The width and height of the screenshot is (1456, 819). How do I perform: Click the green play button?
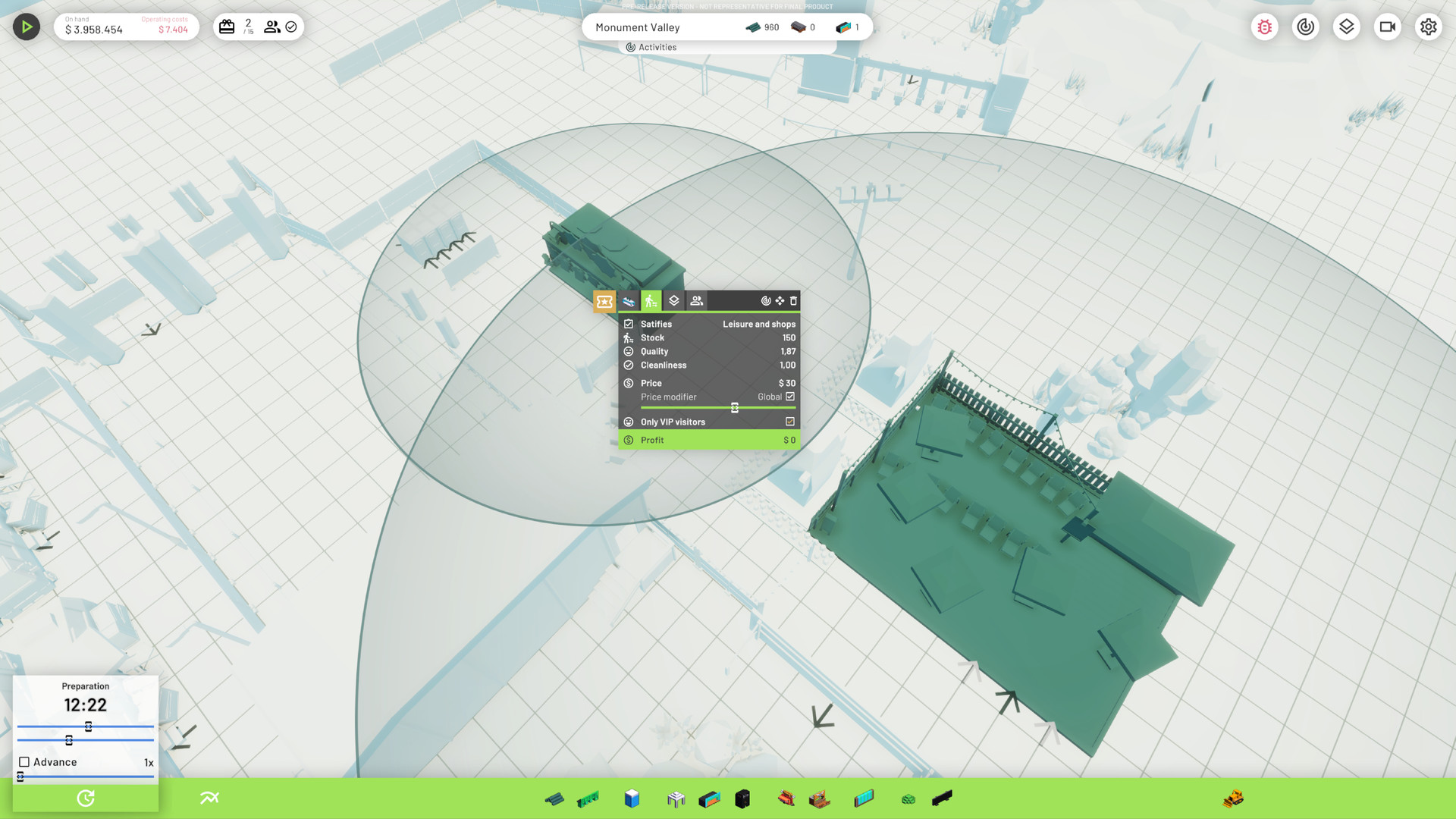[27, 27]
